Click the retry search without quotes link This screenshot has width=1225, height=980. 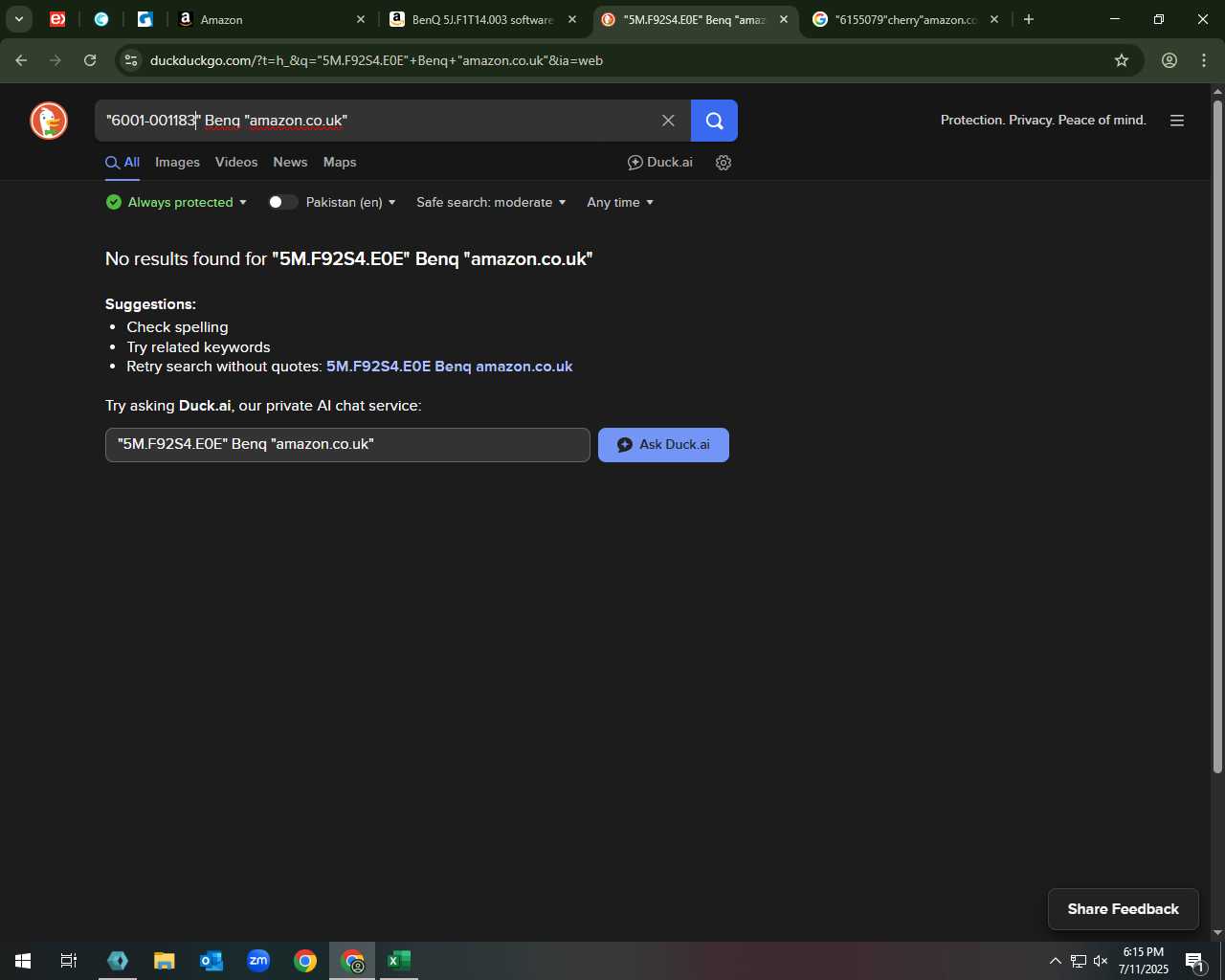pos(449,367)
